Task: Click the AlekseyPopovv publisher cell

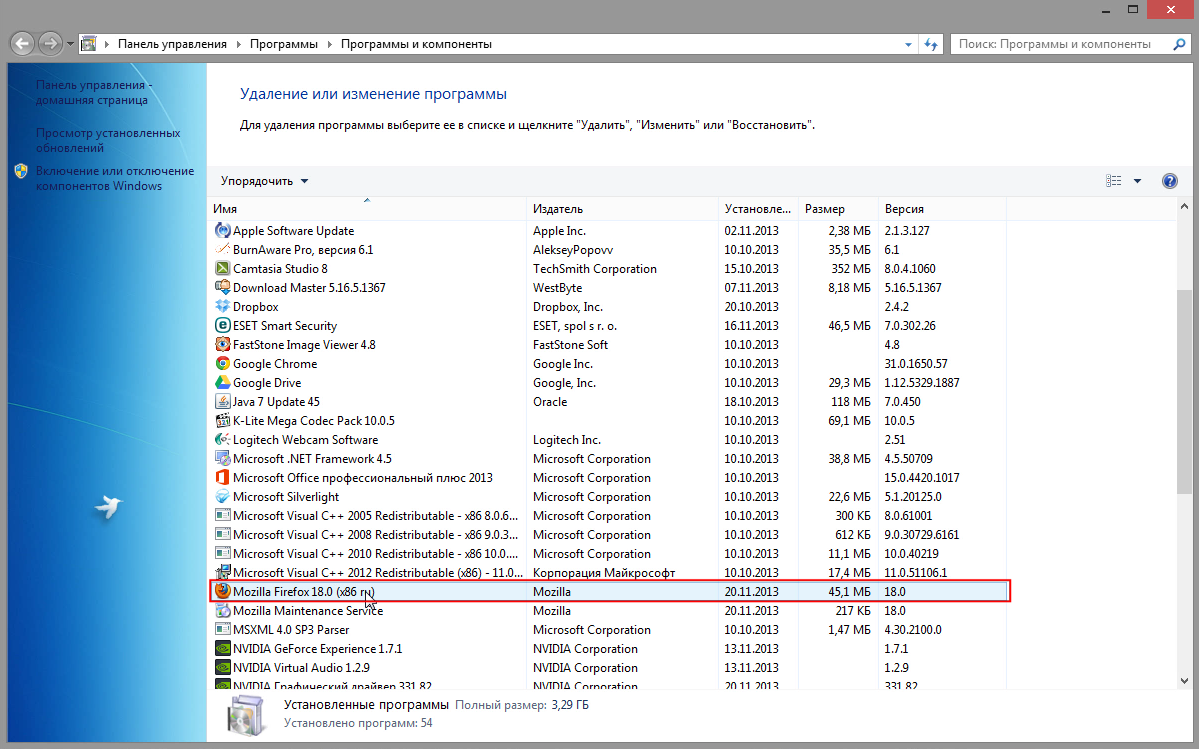Action: (573, 249)
